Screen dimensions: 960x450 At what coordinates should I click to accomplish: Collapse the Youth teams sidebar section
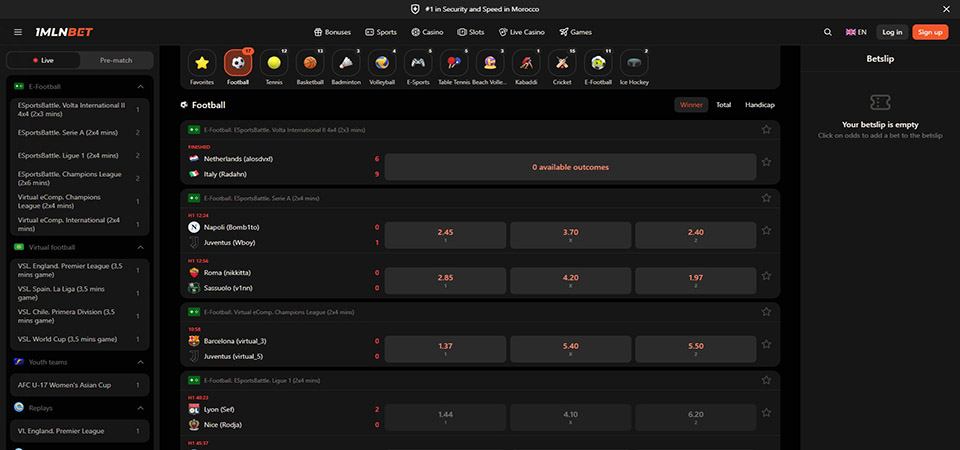[x=140, y=362]
